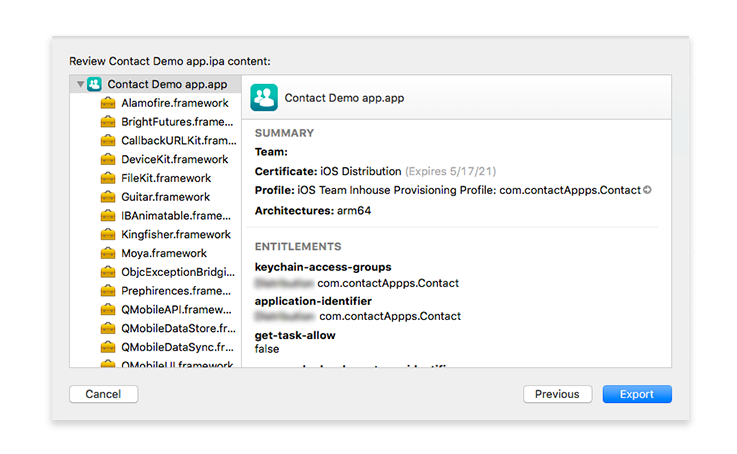Click the Kingfisher.framework briefcase icon
This screenshot has height=454, width=737.
pos(108,235)
